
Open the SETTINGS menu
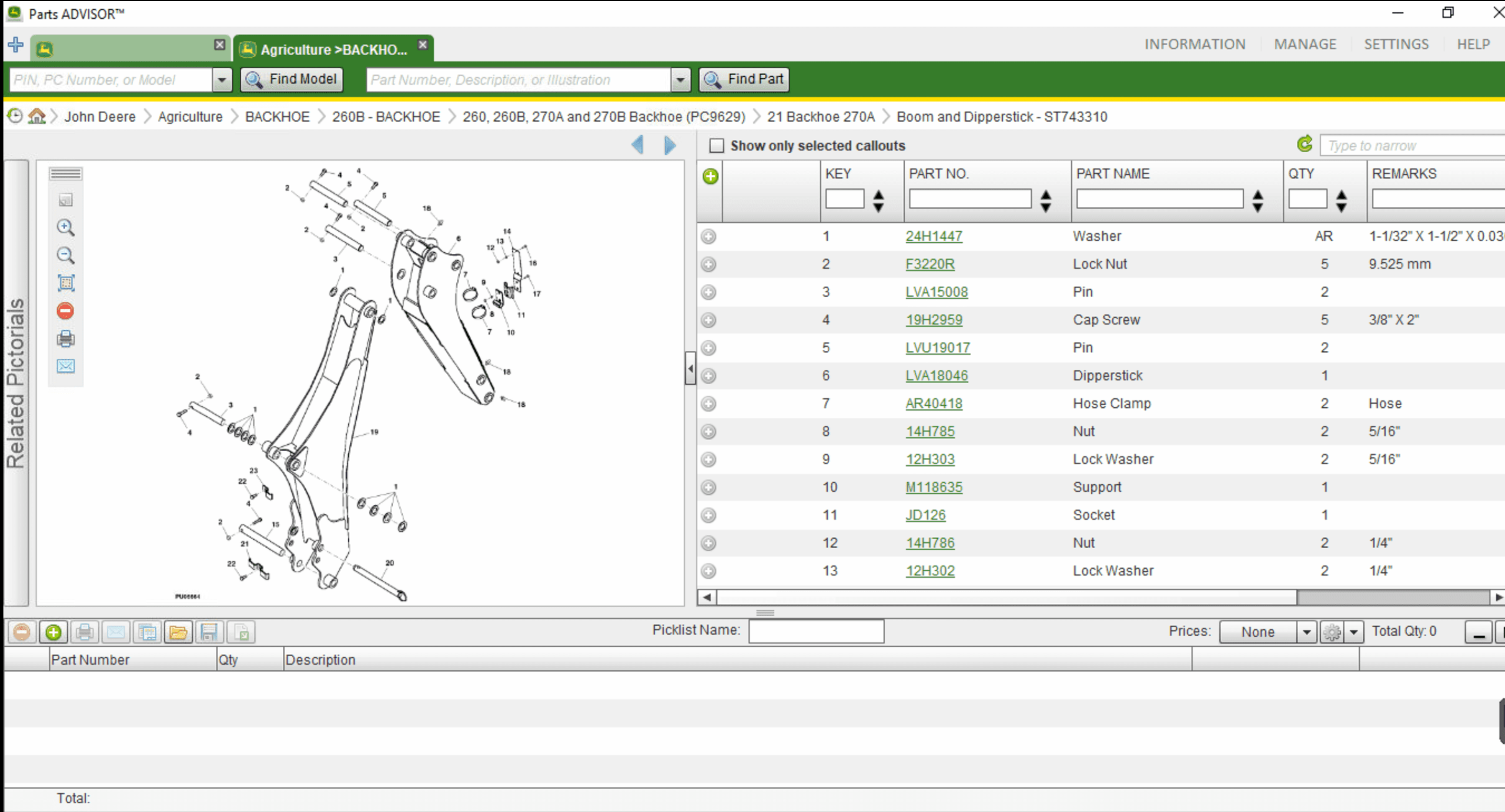click(1396, 44)
